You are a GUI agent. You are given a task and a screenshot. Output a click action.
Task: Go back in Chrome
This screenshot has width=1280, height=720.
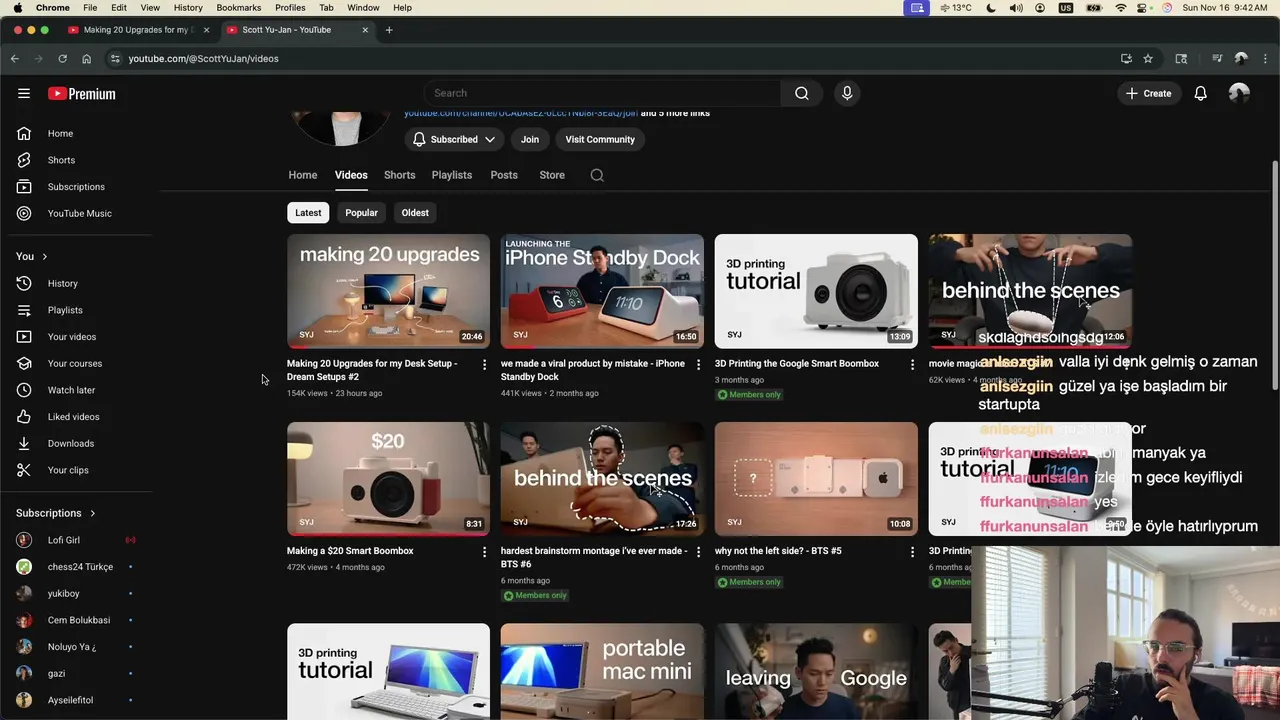coord(15,59)
